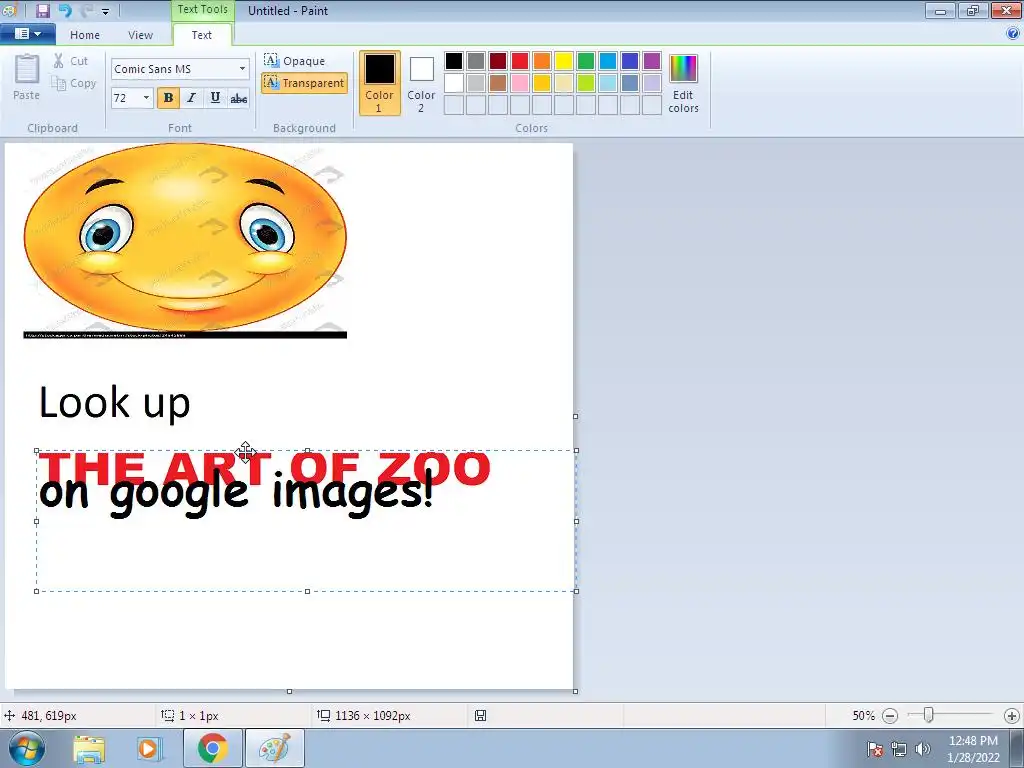Open Customize Quick Access Toolbar dropdown
The width and height of the screenshot is (1024, 768).
click(x=105, y=12)
